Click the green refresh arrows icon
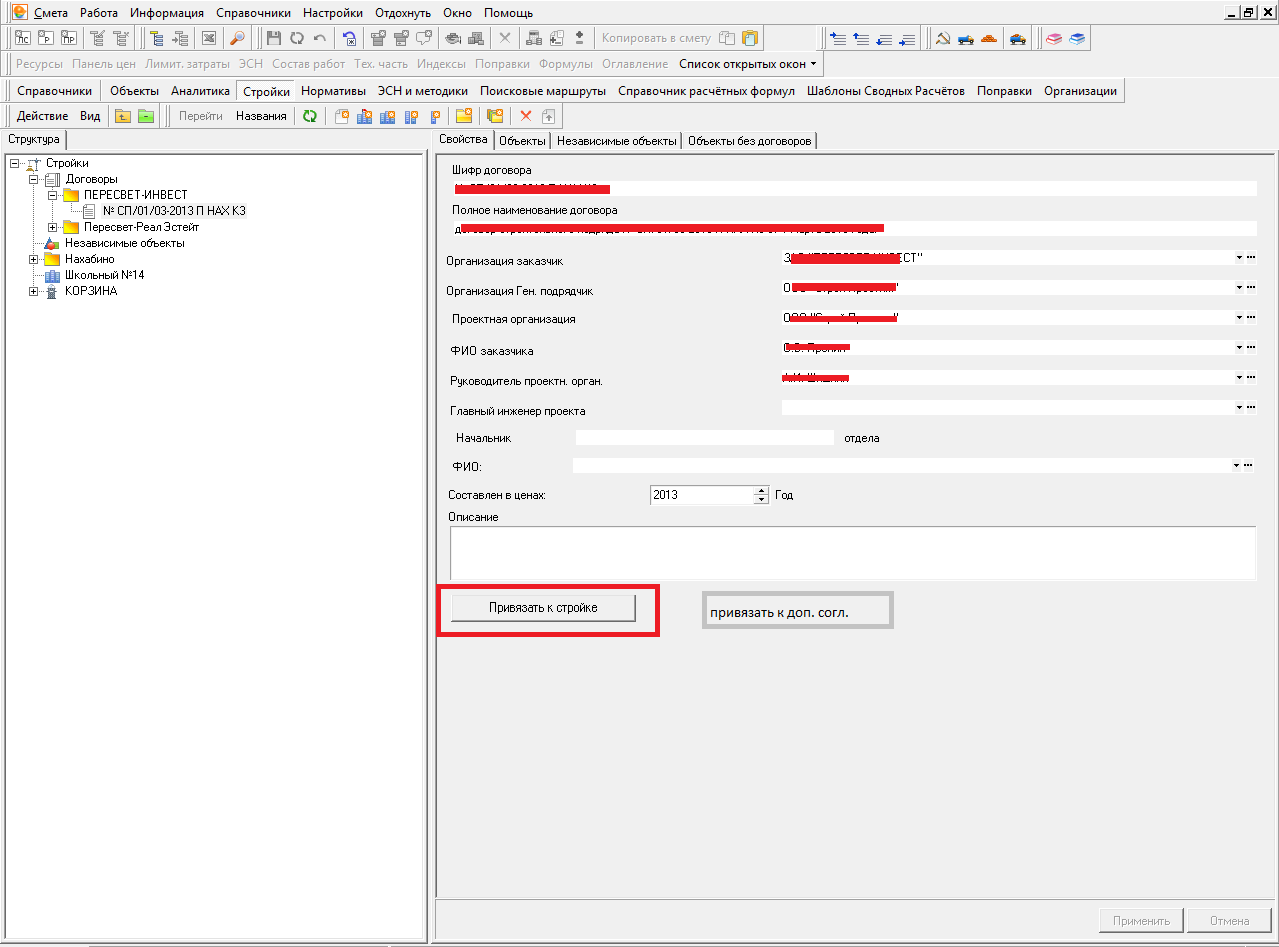This screenshot has width=1279, height=947. [310, 116]
